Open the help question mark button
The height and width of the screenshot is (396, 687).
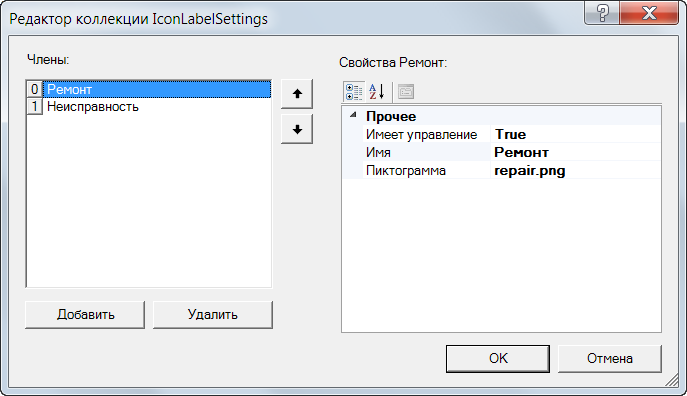[602, 13]
